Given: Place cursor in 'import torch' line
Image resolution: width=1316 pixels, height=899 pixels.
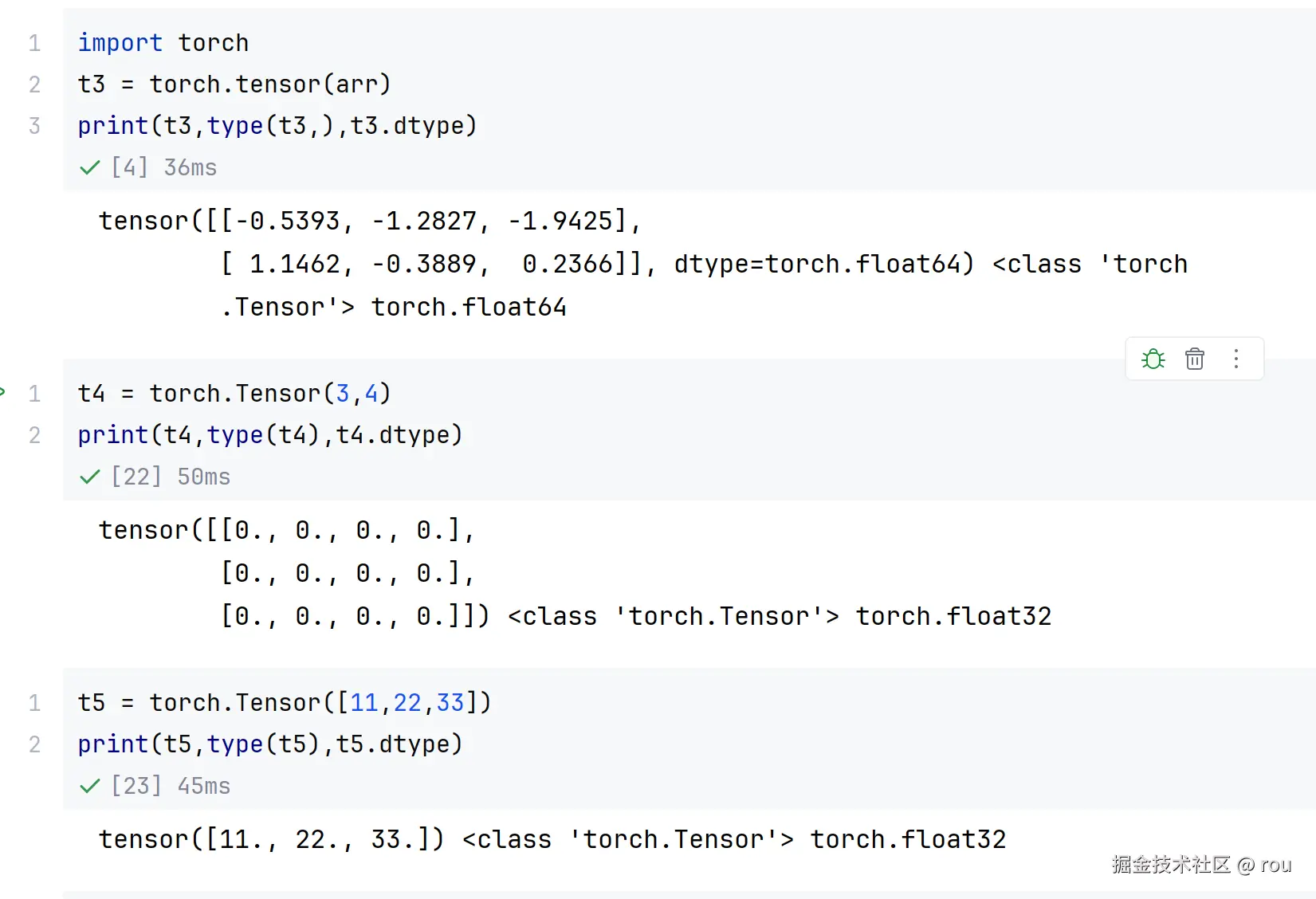Looking at the screenshot, I should coord(163,43).
